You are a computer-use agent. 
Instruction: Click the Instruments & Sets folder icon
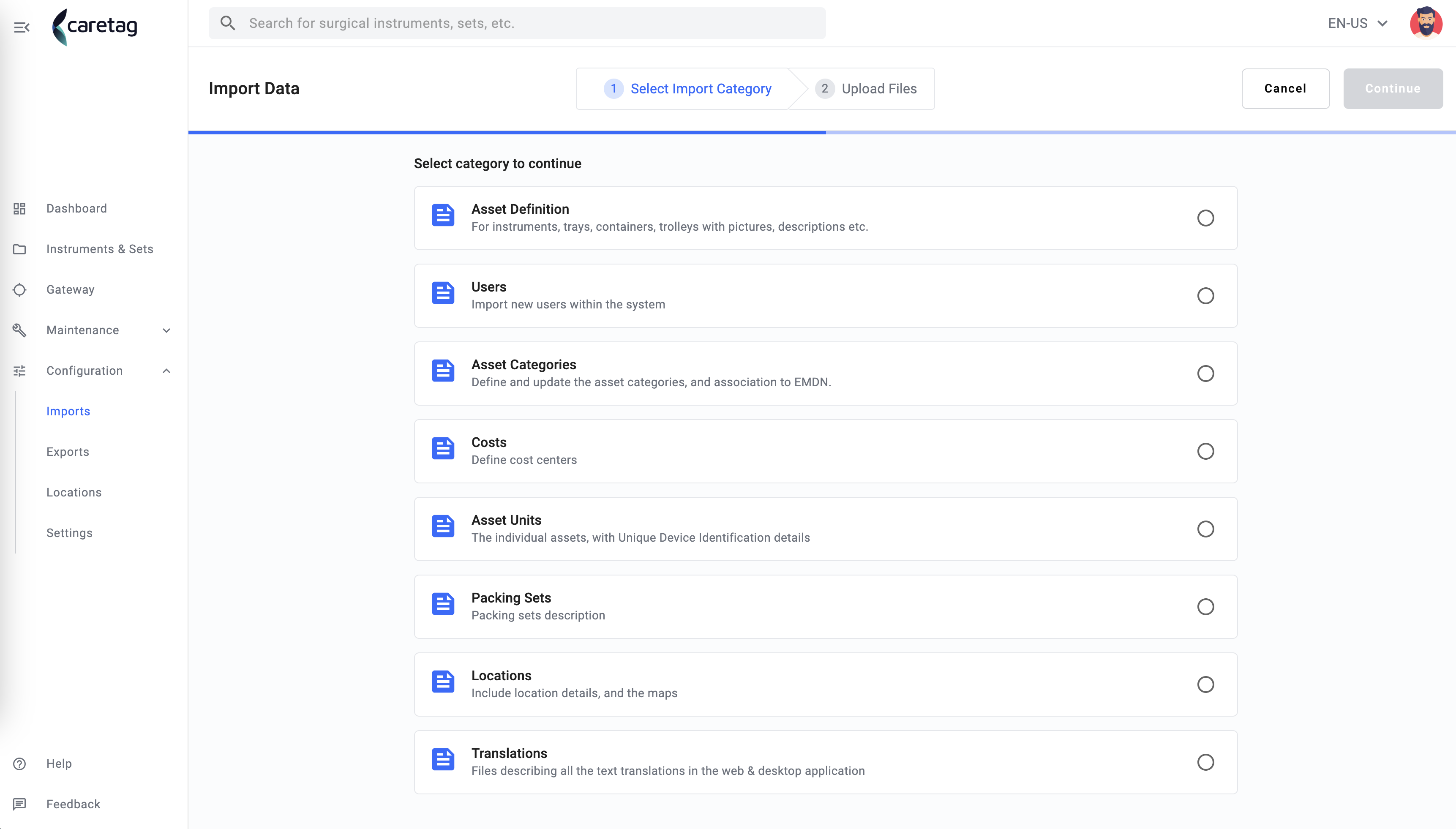coord(19,249)
